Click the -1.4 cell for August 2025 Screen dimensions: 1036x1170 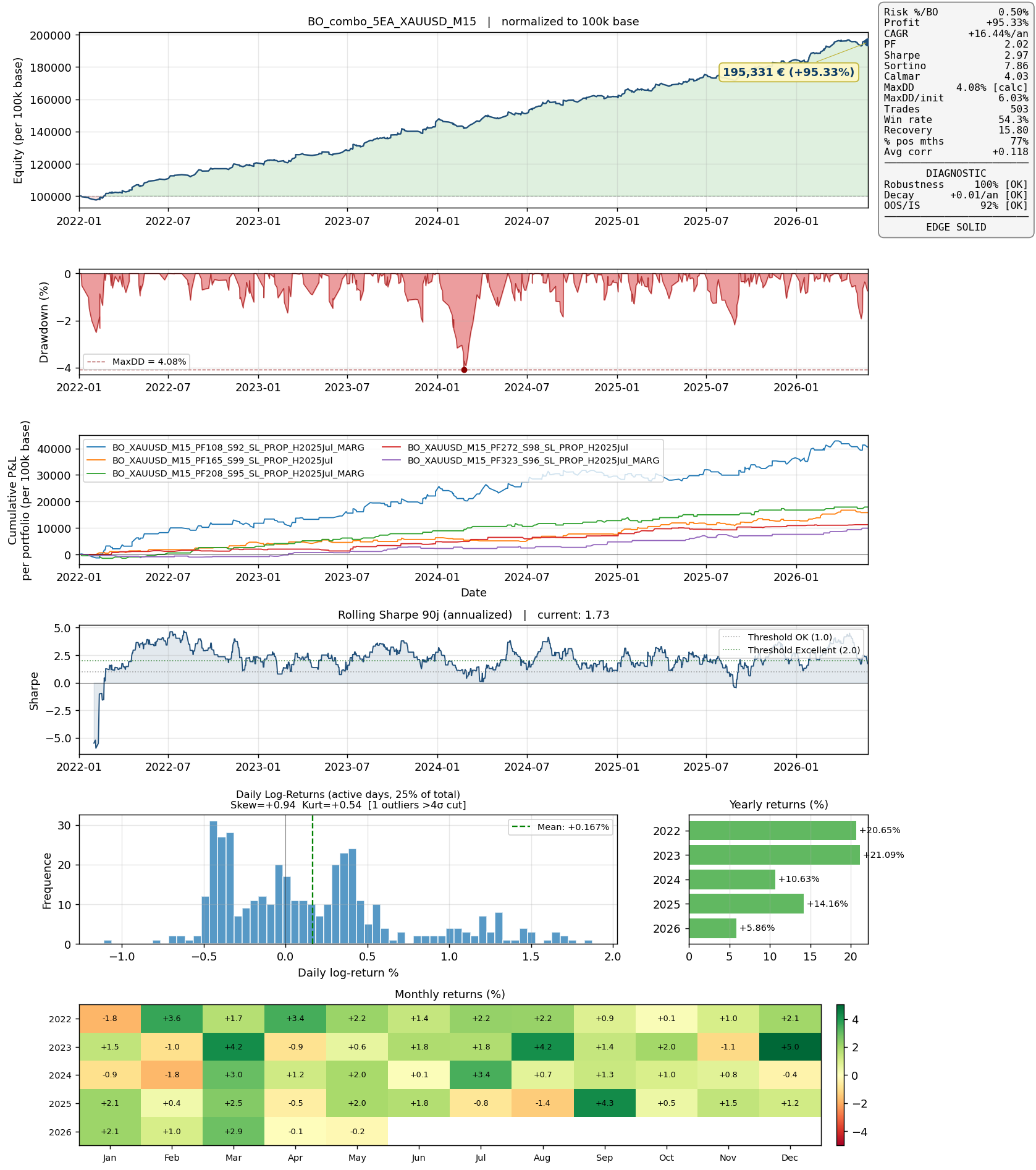tap(543, 1103)
